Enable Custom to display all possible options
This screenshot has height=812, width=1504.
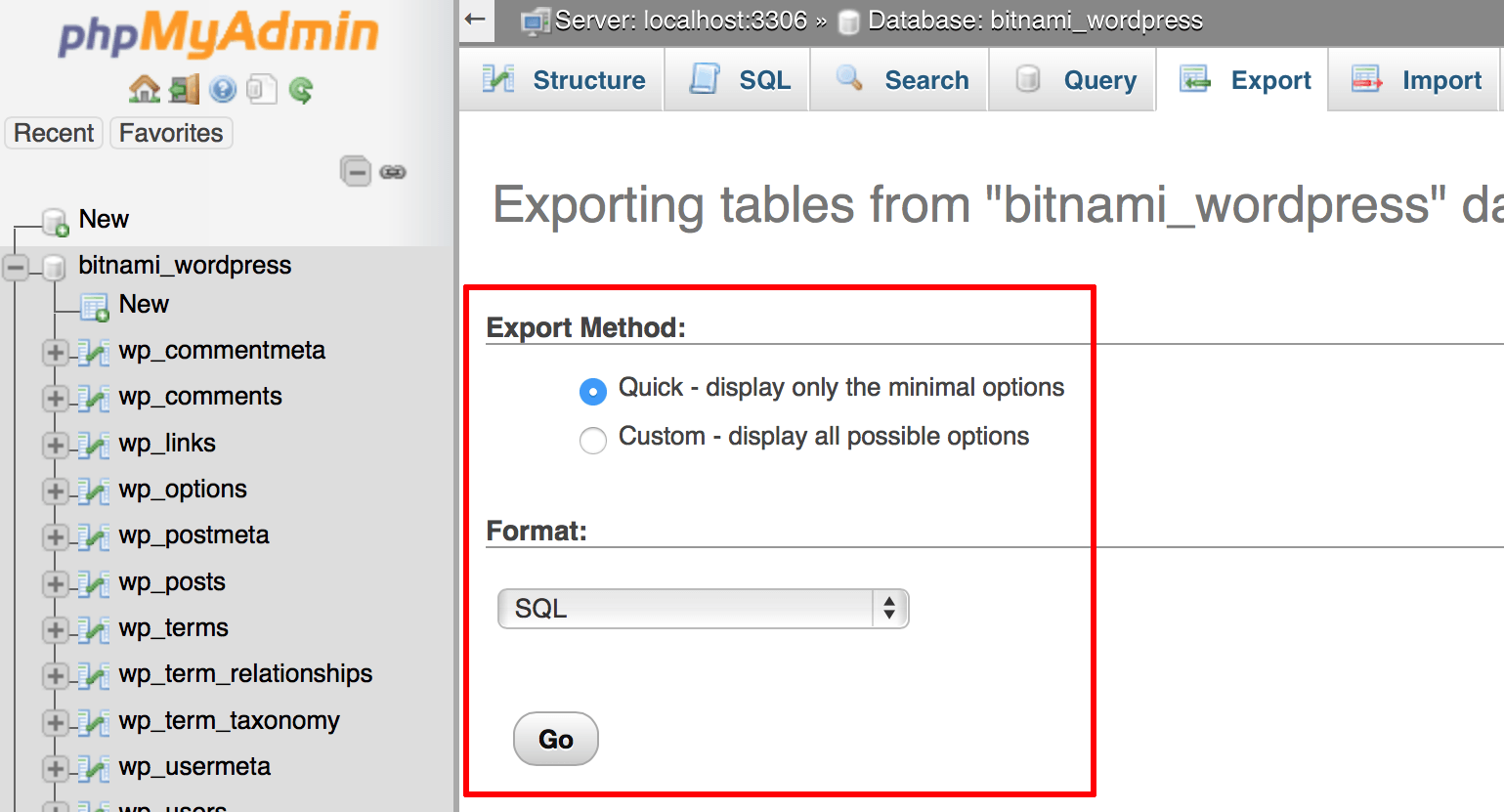[592, 440]
